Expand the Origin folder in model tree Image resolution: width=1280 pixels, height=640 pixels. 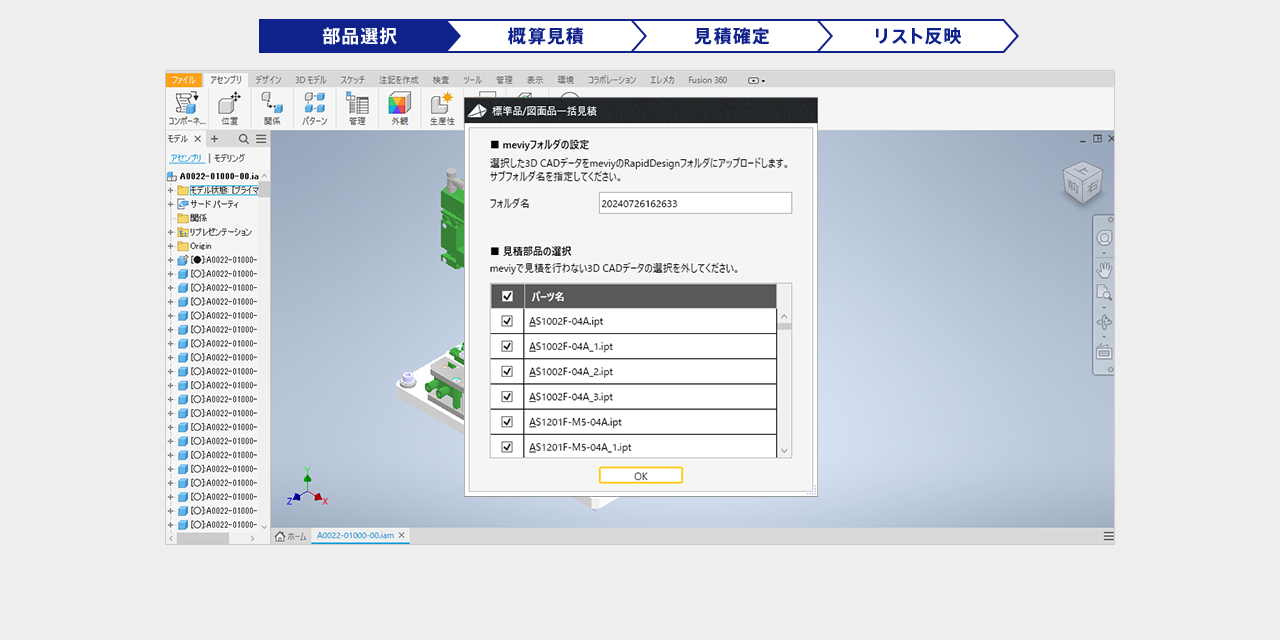171,246
